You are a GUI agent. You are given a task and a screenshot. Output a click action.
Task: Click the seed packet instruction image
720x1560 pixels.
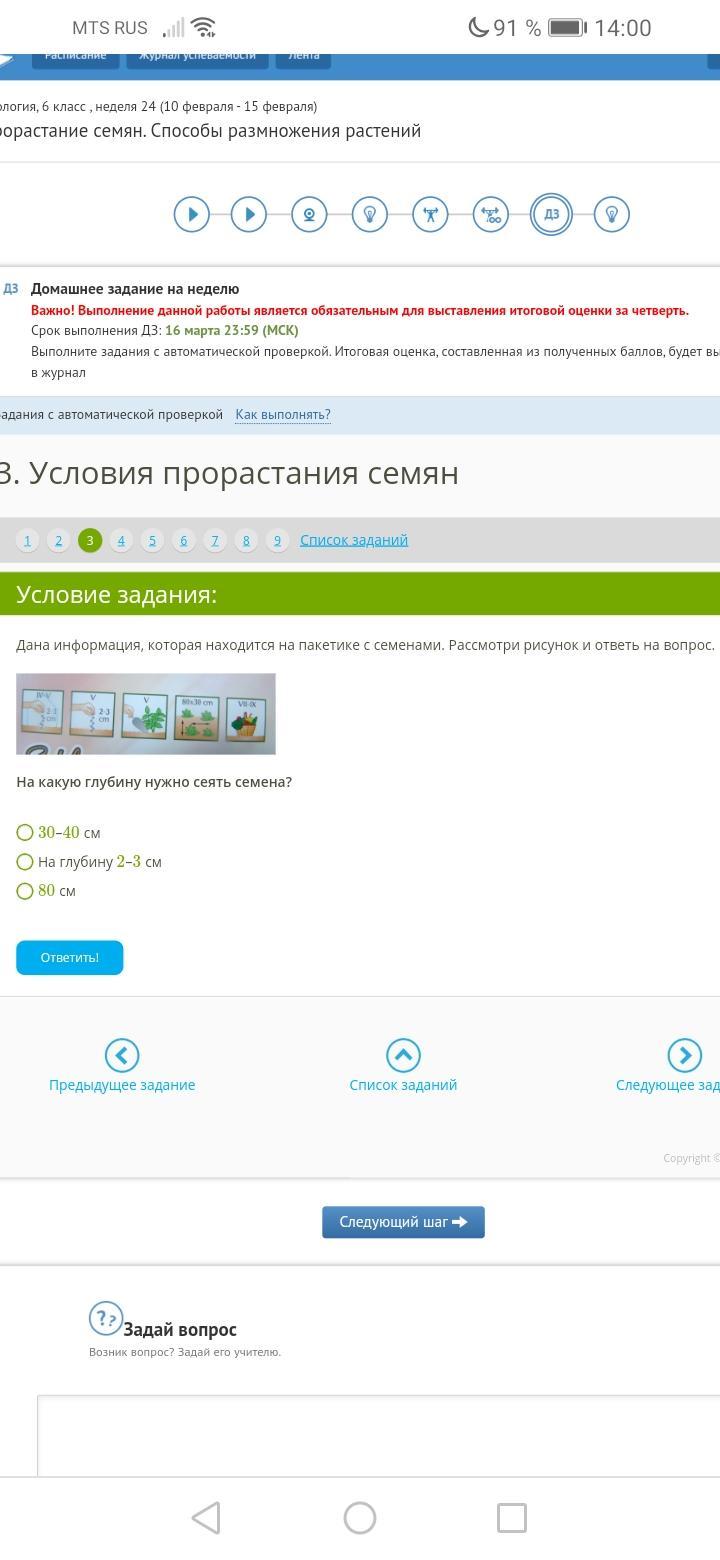146,714
